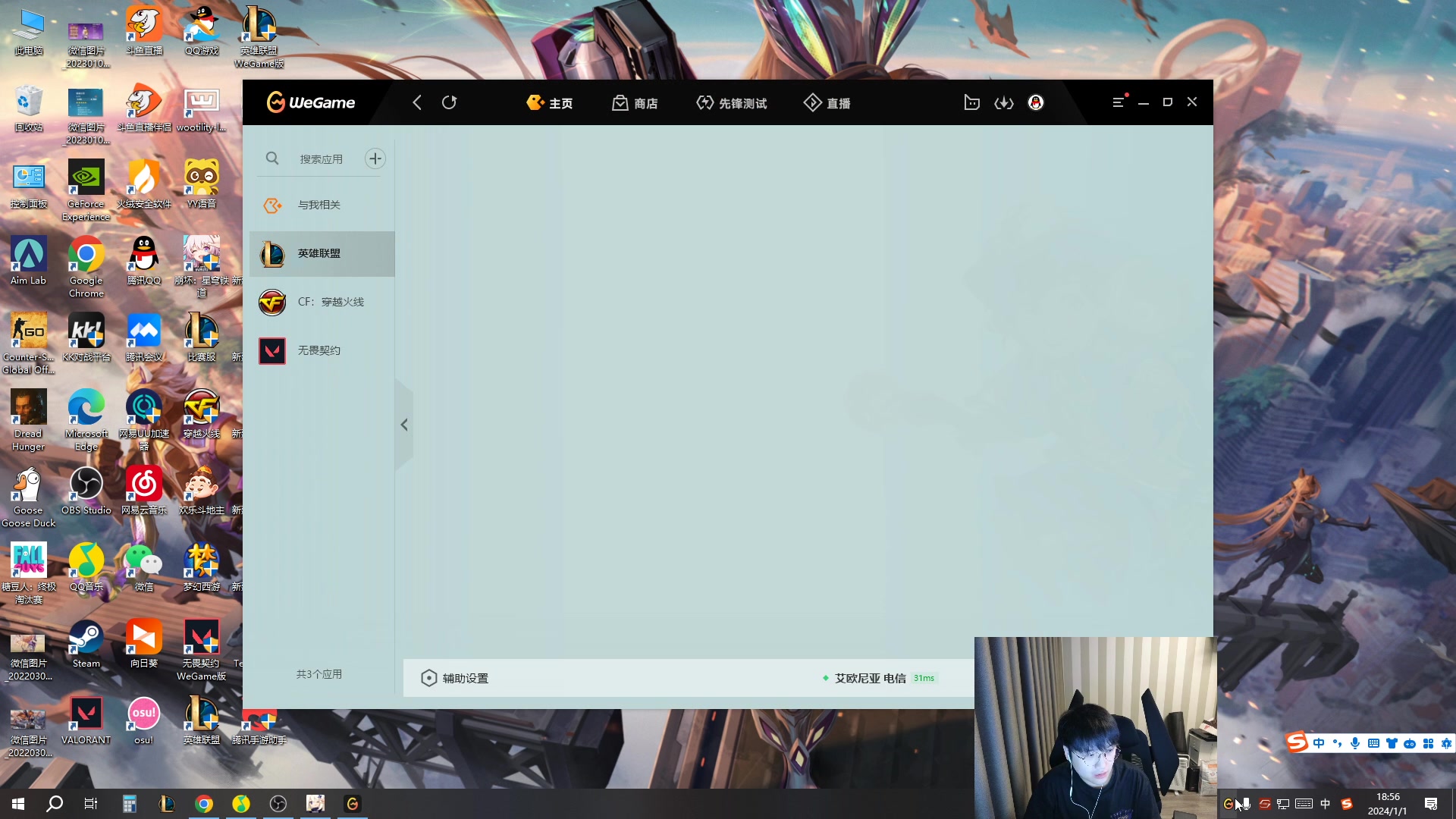Open the WeGame download manager icon
The width and height of the screenshot is (1456, 819).
pos(1004,102)
